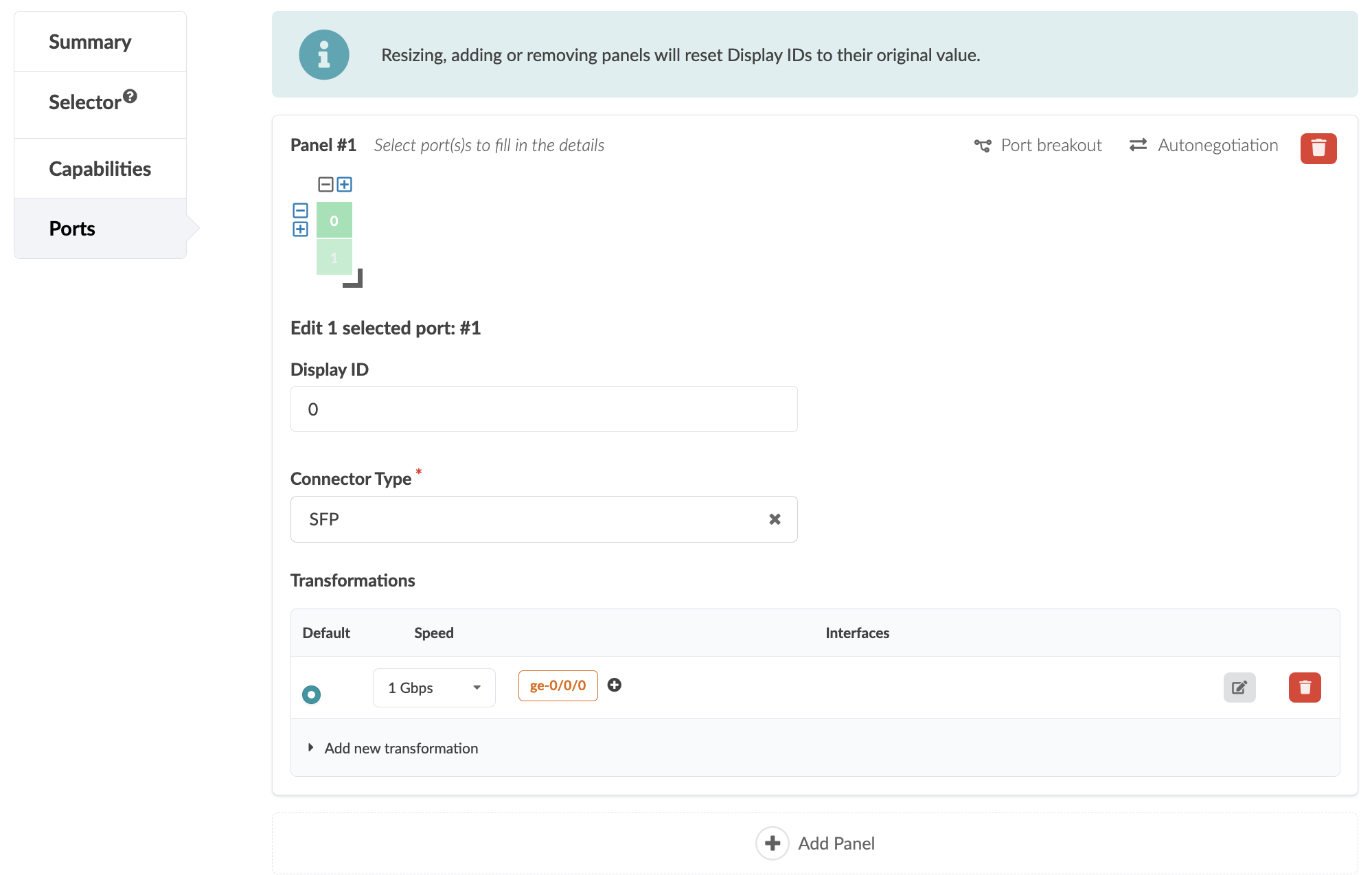This screenshot has height=875, width=1372.
Task: Select the Default radio button for the transformation
Action: pos(312,694)
